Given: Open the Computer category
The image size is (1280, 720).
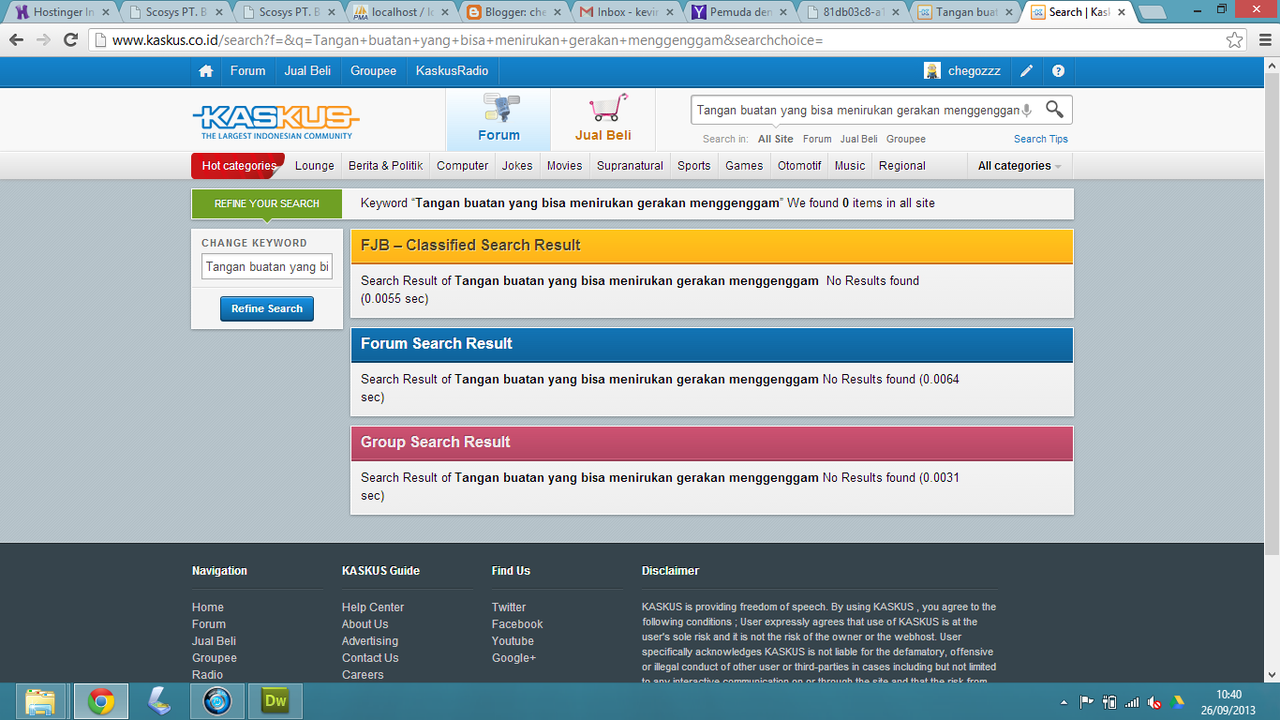Looking at the screenshot, I should (x=463, y=166).
